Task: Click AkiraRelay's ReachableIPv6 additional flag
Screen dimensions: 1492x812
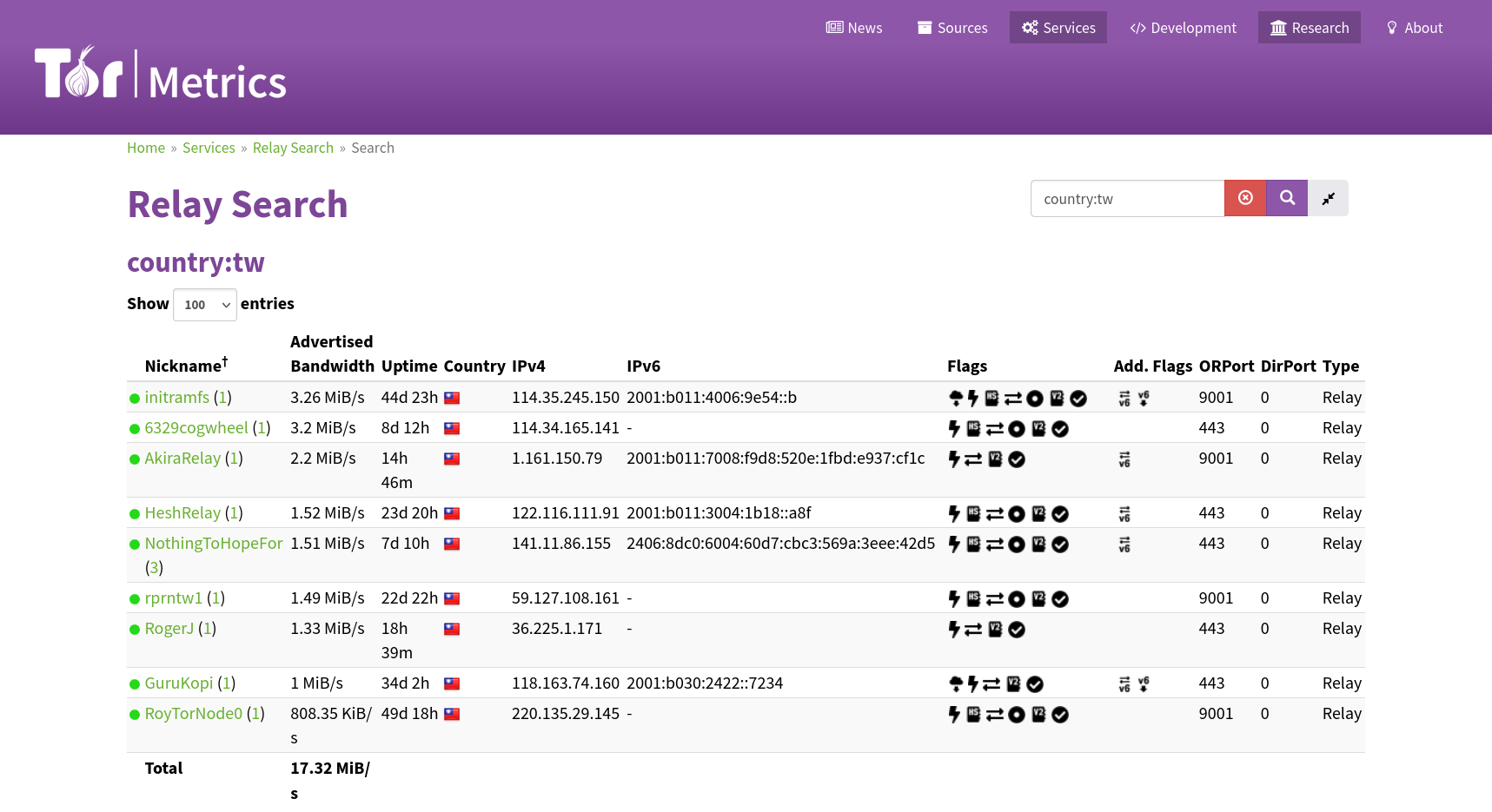Action: tap(1124, 459)
